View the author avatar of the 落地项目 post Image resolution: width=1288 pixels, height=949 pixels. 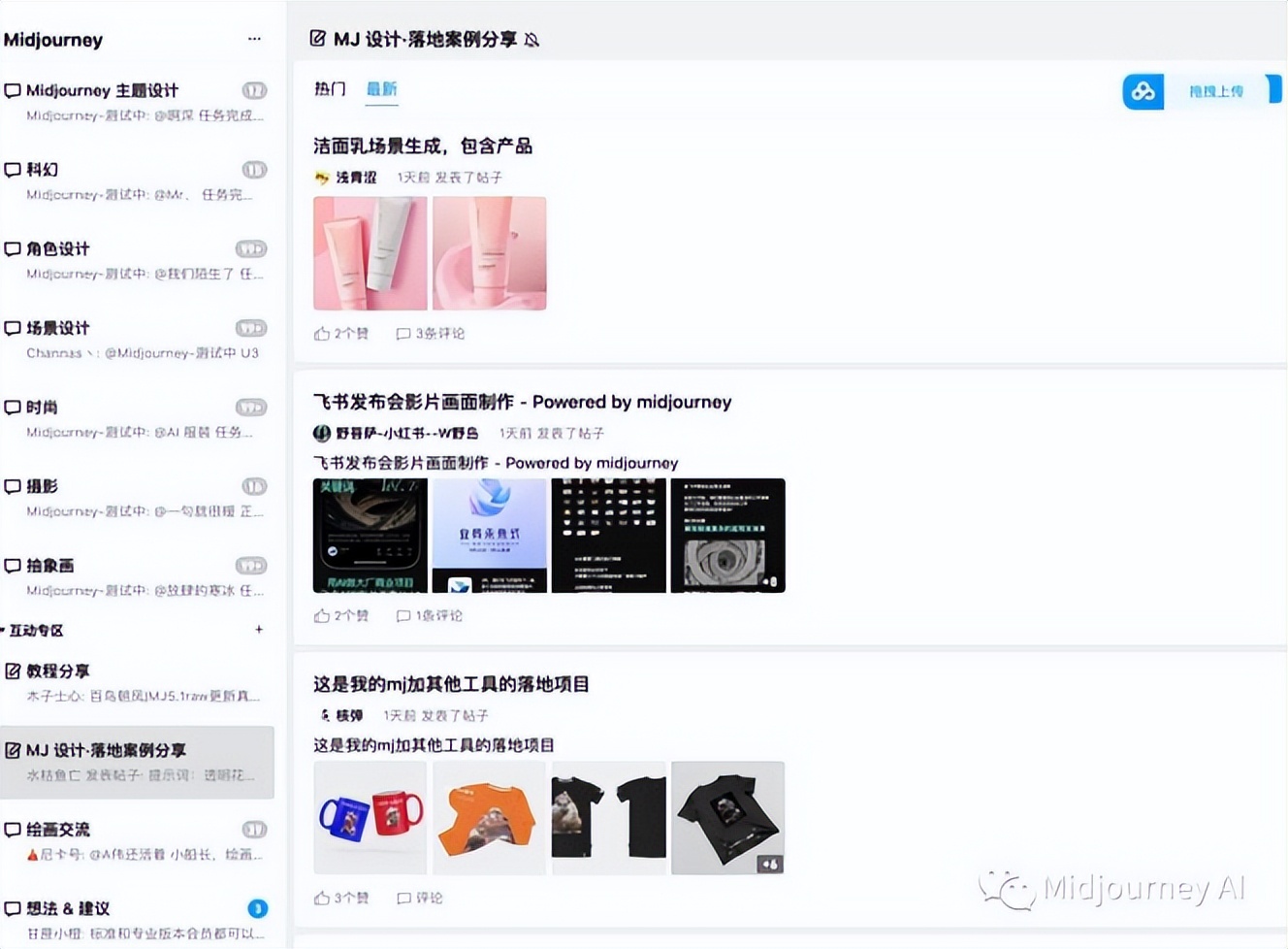[325, 715]
